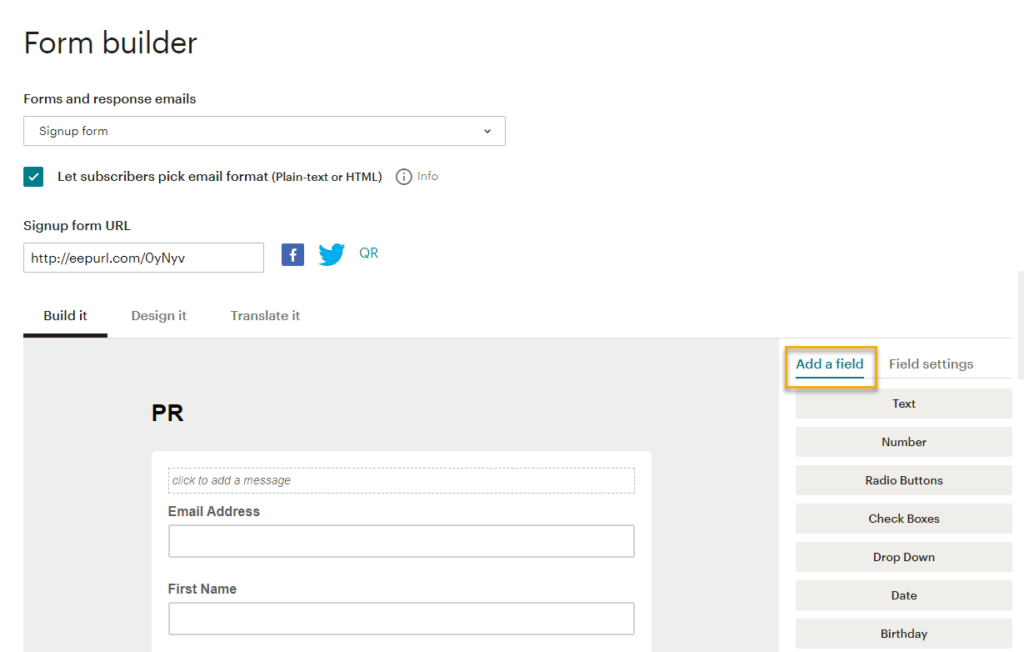Image resolution: width=1024 pixels, height=652 pixels.
Task: Open the Add a field tab
Action: (829, 364)
